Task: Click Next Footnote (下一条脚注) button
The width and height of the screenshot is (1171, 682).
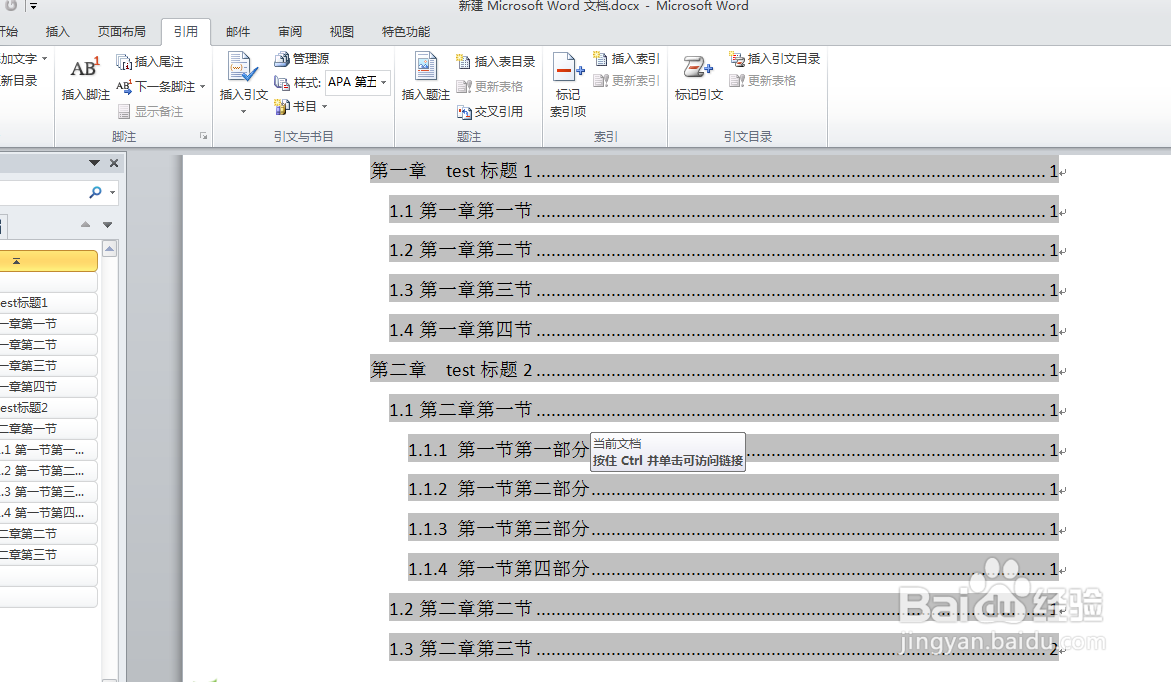Action: coord(156,87)
